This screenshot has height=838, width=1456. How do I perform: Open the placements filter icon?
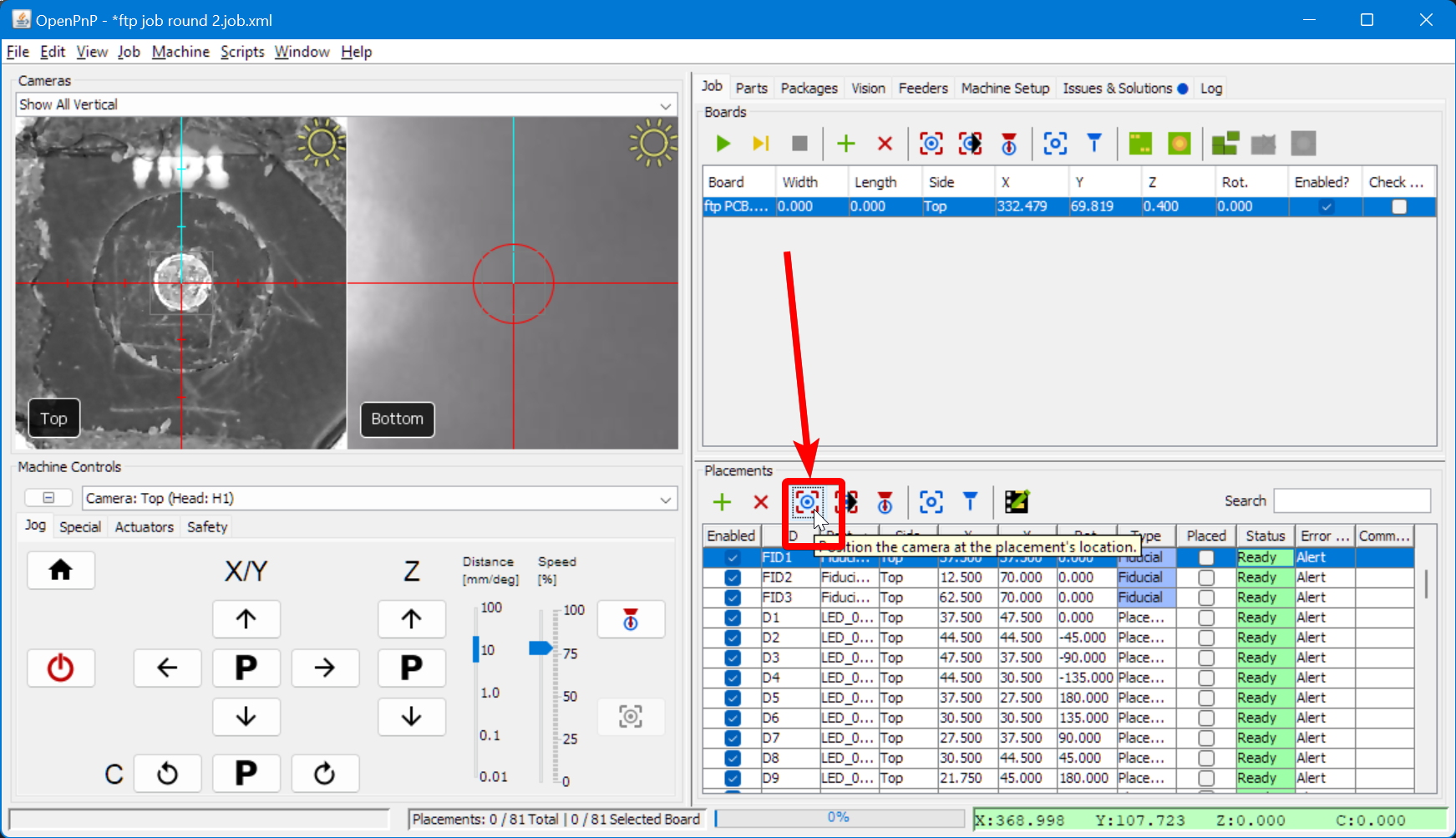click(969, 502)
